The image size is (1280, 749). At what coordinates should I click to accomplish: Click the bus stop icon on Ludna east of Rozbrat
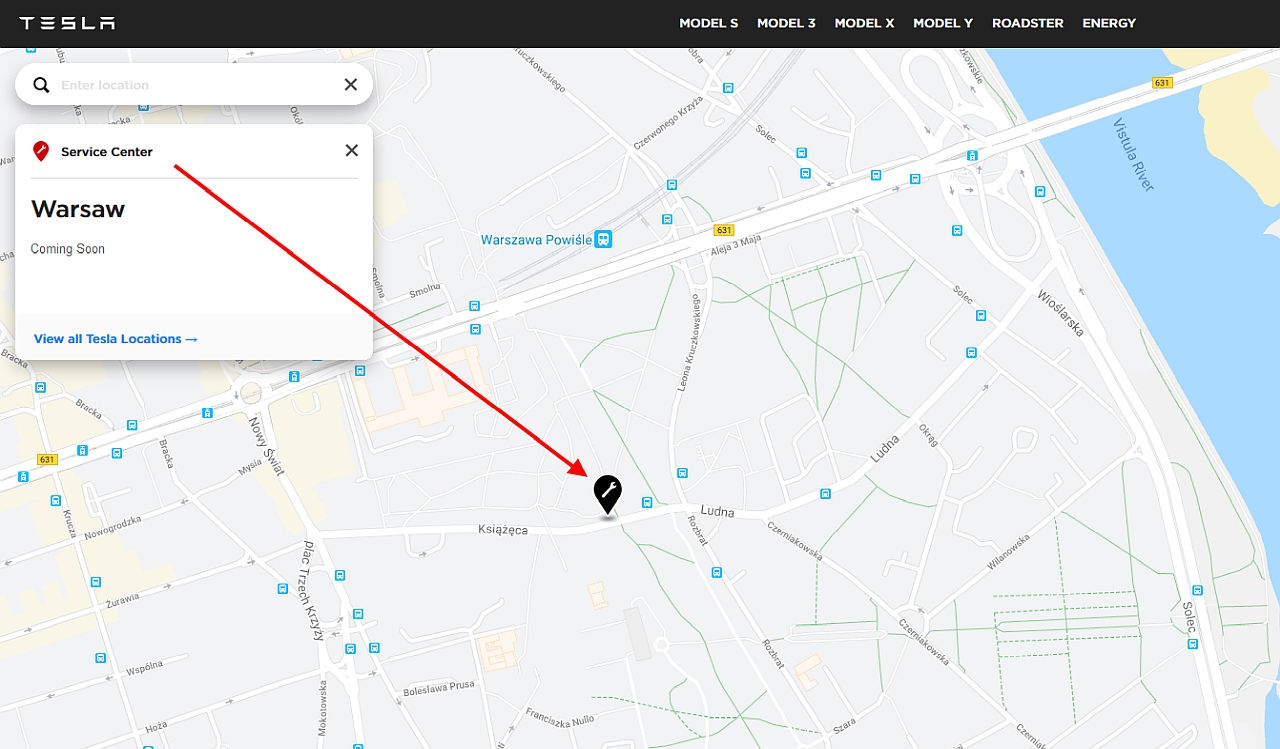tap(825, 493)
